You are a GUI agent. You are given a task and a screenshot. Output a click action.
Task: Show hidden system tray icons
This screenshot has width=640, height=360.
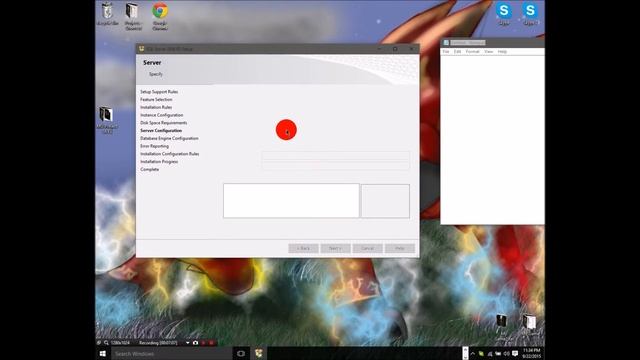473,353
